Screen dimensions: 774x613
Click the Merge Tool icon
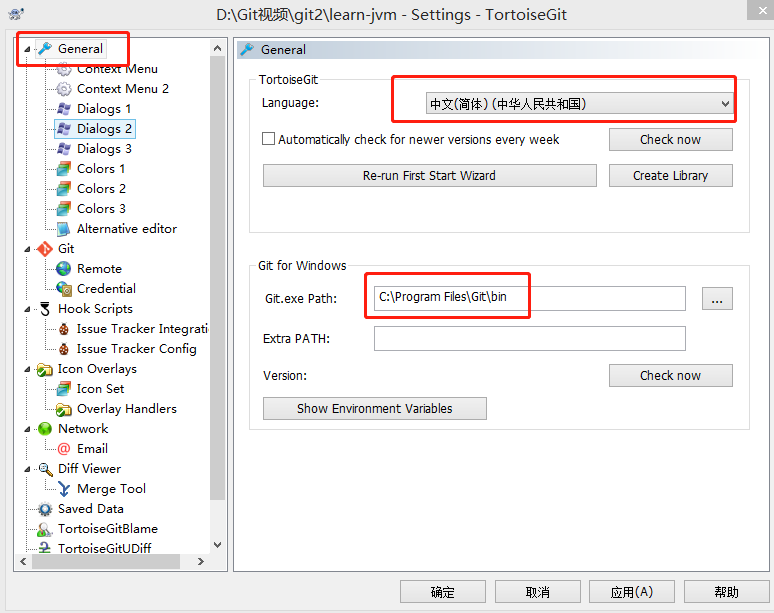tap(64, 489)
